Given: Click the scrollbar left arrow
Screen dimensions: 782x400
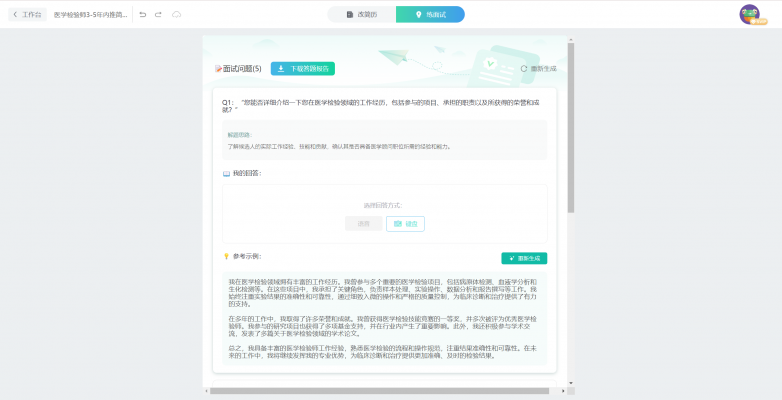Looking at the screenshot, I should pos(206,391).
